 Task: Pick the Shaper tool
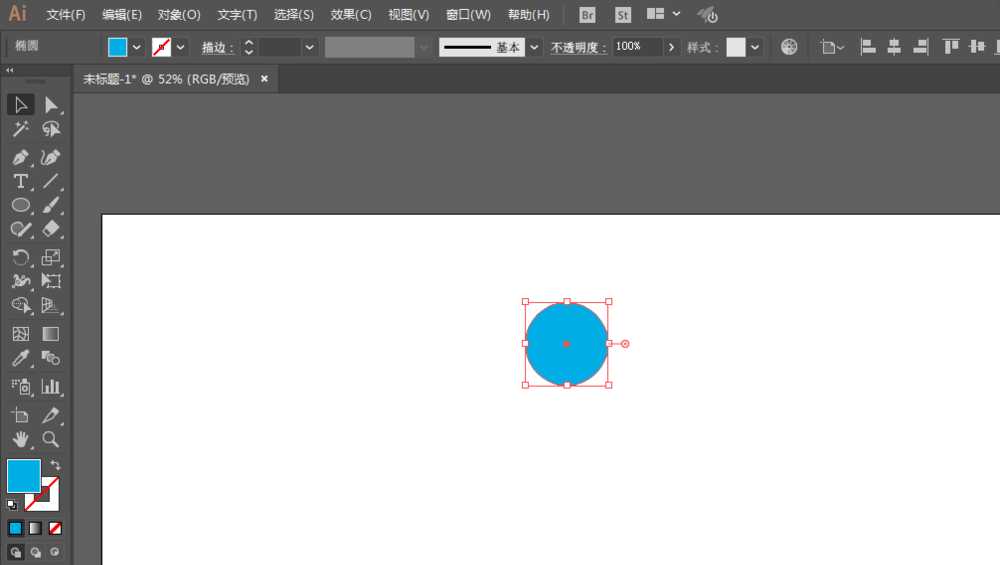coord(20,229)
